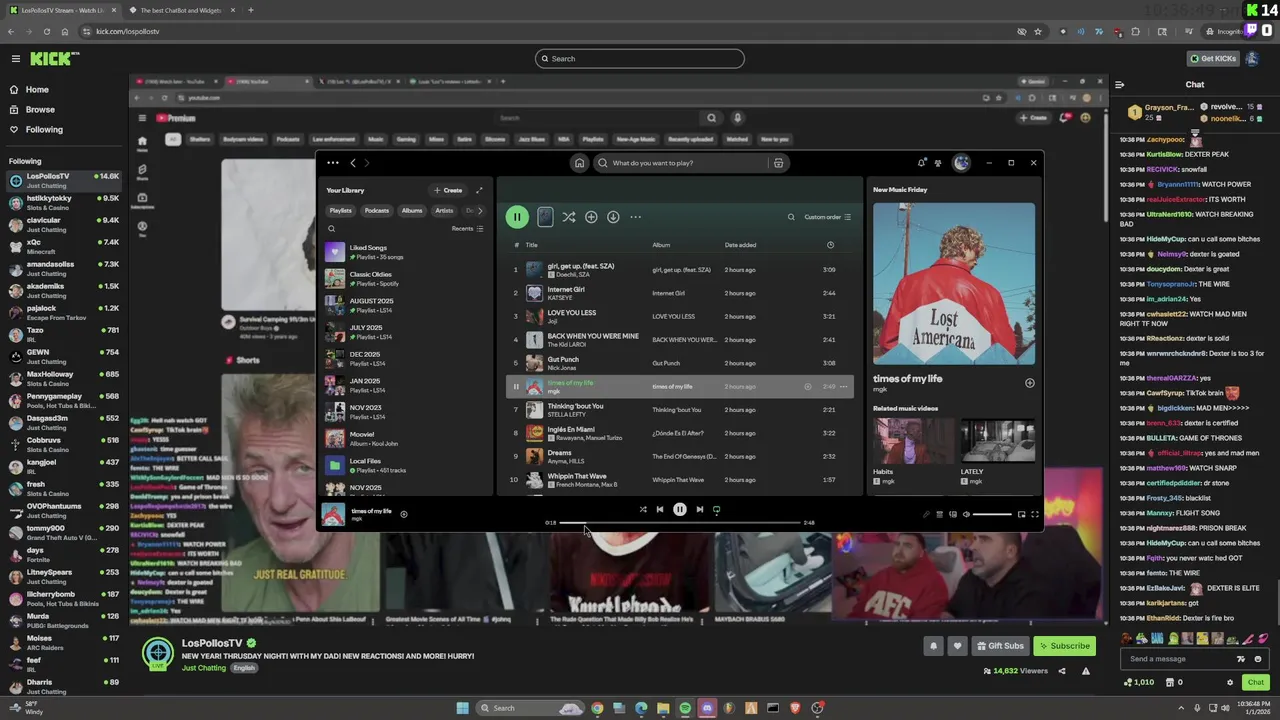This screenshot has height=720, width=1280.
Task: Open playlist more options ellipsis
Action: pos(635,217)
